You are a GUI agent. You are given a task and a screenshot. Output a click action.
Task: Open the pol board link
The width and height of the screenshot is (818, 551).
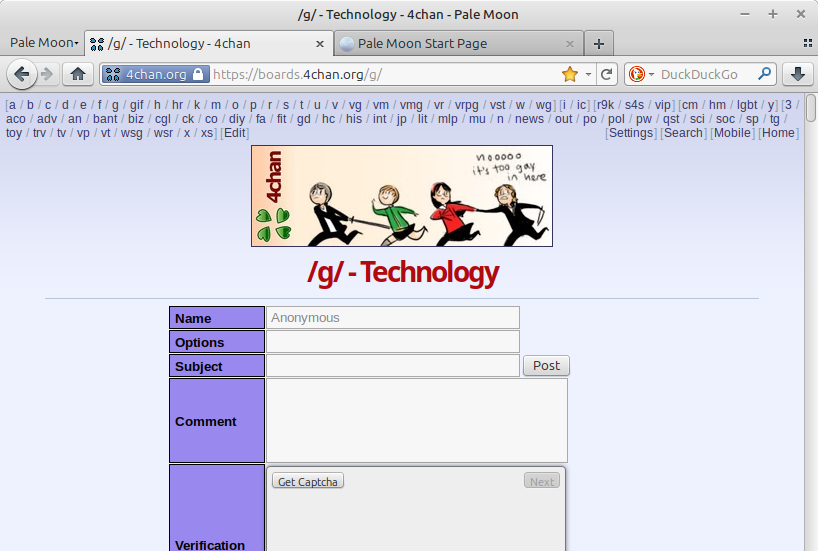click(x=616, y=119)
